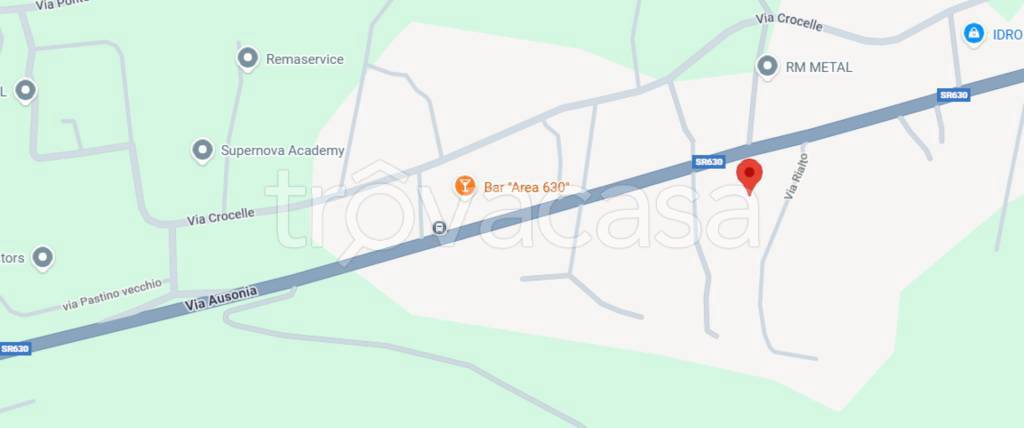Click the Via Crocelle label near Supernova Academy

tap(221, 217)
